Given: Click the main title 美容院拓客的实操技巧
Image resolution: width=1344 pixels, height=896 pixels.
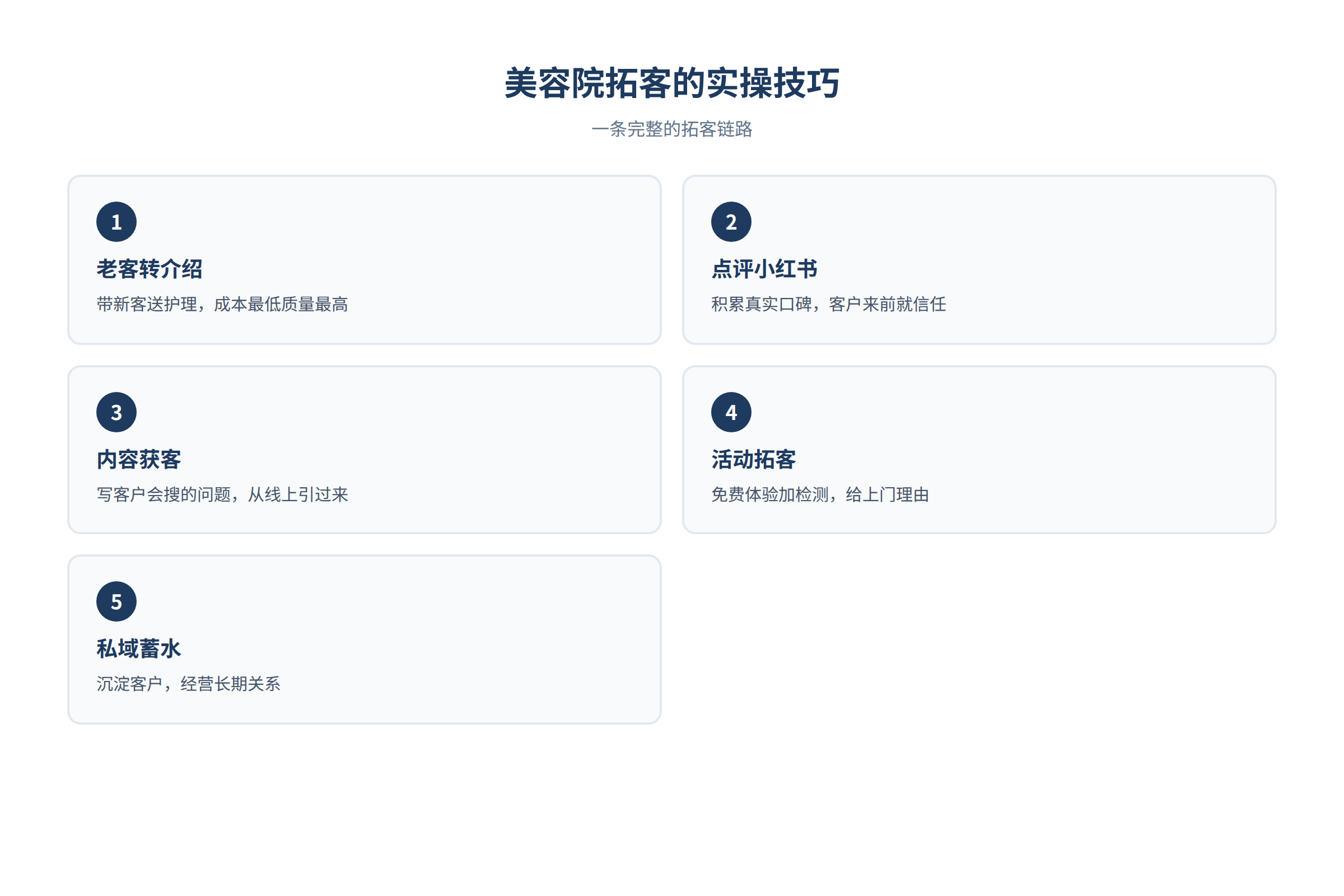Looking at the screenshot, I should click(672, 83).
